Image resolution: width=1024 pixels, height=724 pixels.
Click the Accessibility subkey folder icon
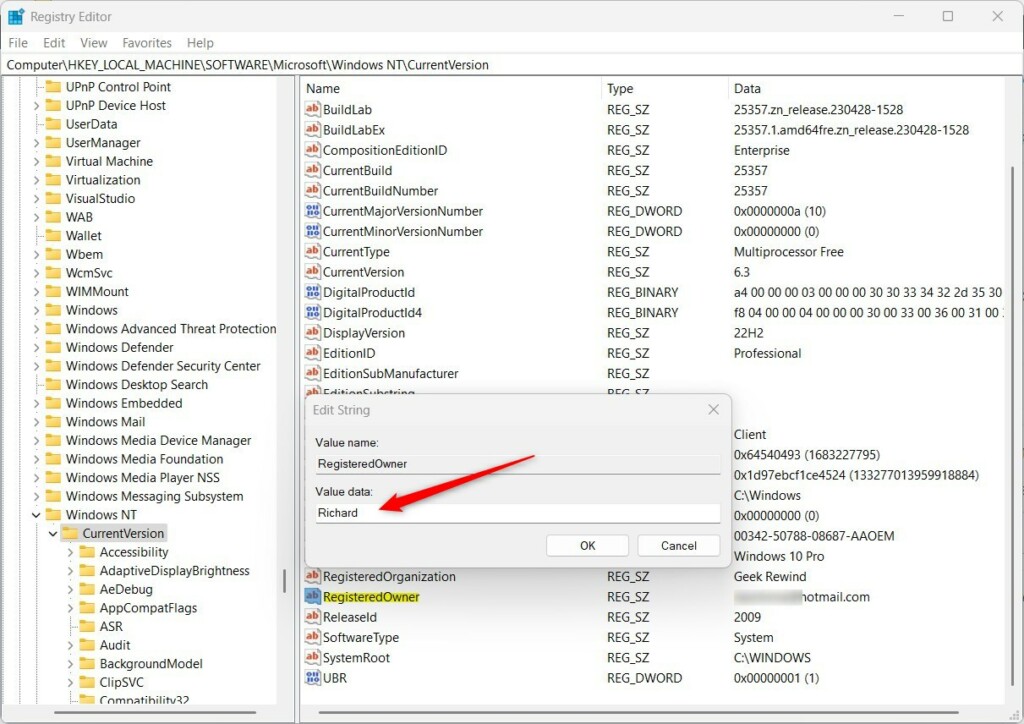[x=88, y=552]
